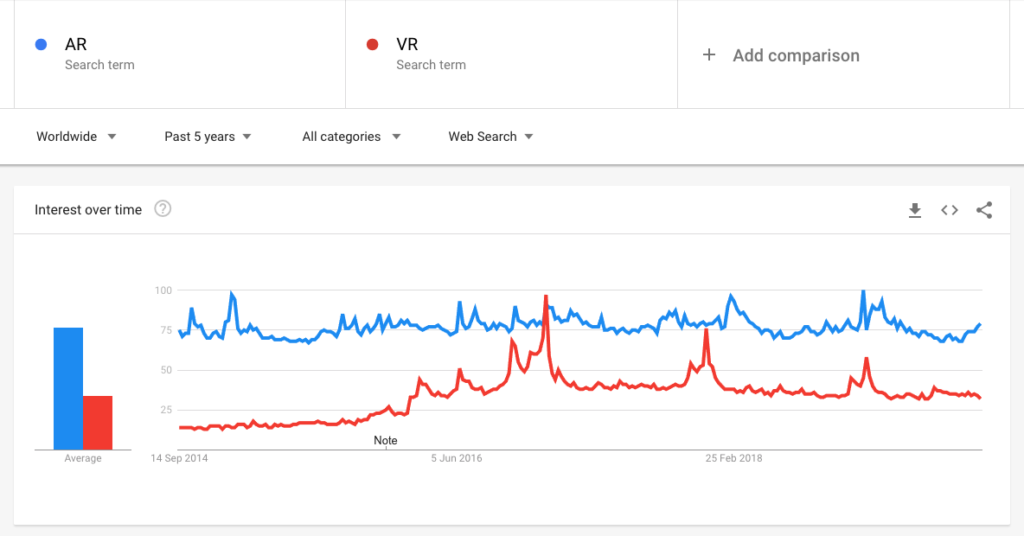Expand the Web Search type dropdown

pyautogui.click(x=490, y=136)
